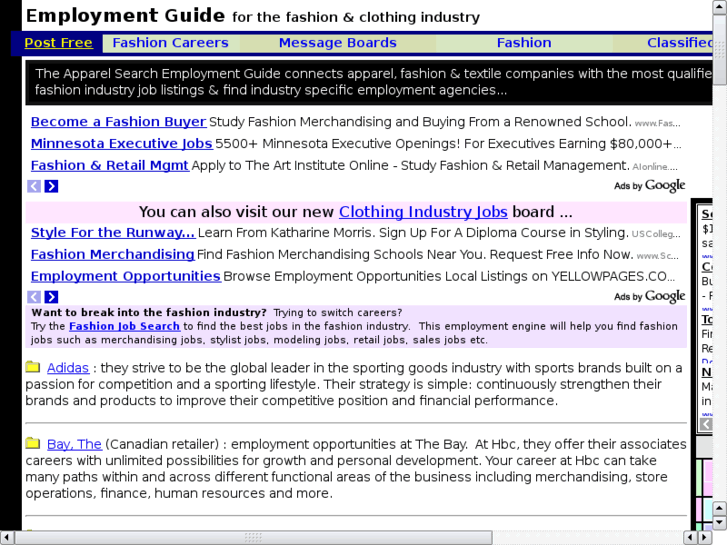The height and width of the screenshot is (545, 727).
Task: Click the previous arrow in first ad block
Action: tap(34, 186)
